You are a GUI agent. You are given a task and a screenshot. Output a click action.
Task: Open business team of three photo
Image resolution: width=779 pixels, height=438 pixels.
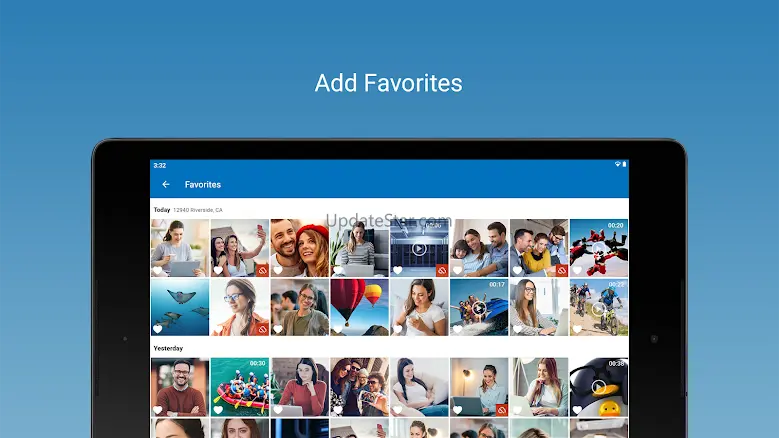pyautogui.click(x=539, y=248)
